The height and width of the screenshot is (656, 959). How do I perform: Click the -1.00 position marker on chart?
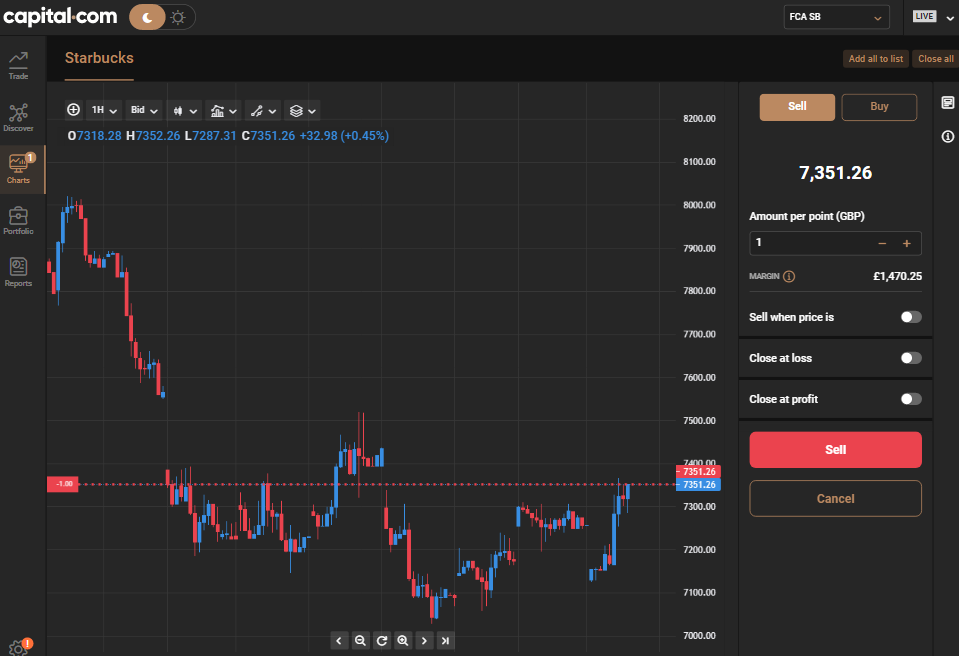(63, 484)
